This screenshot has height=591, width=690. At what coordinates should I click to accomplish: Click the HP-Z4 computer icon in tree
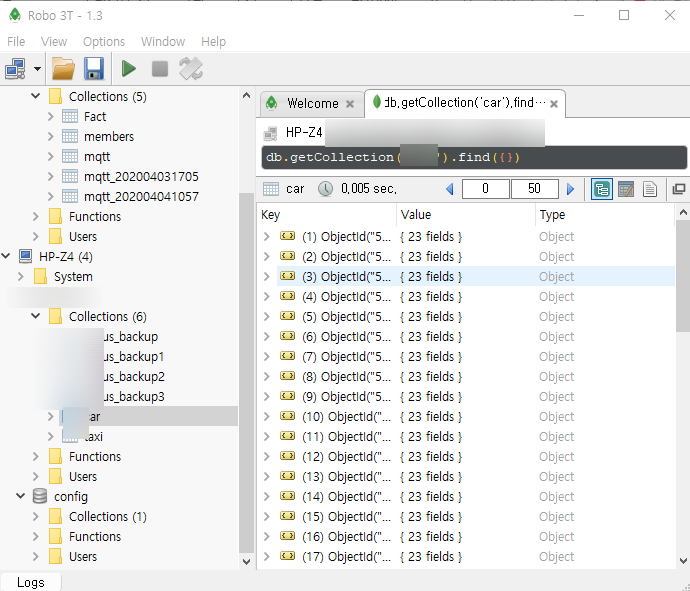pos(26,256)
